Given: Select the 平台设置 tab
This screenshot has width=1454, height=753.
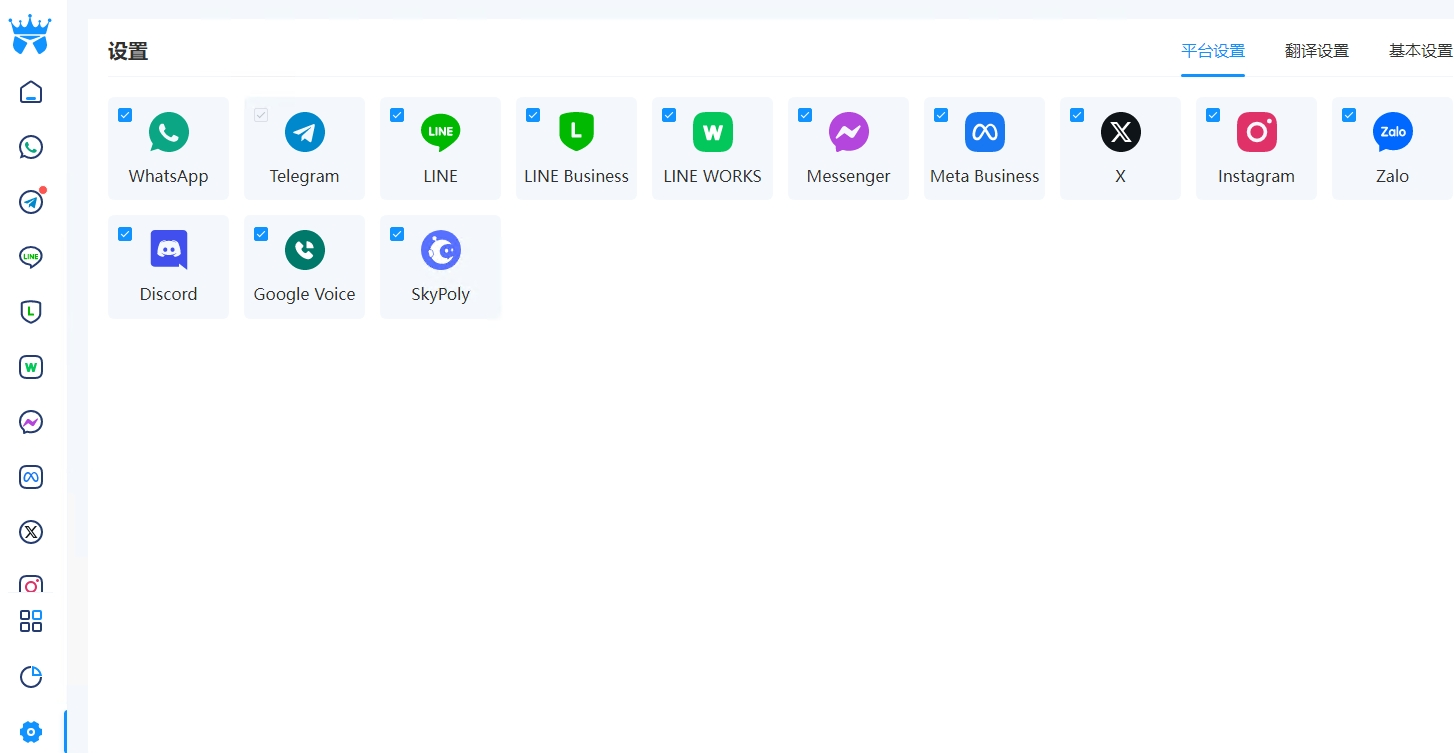Looking at the screenshot, I should pos(1212,51).
